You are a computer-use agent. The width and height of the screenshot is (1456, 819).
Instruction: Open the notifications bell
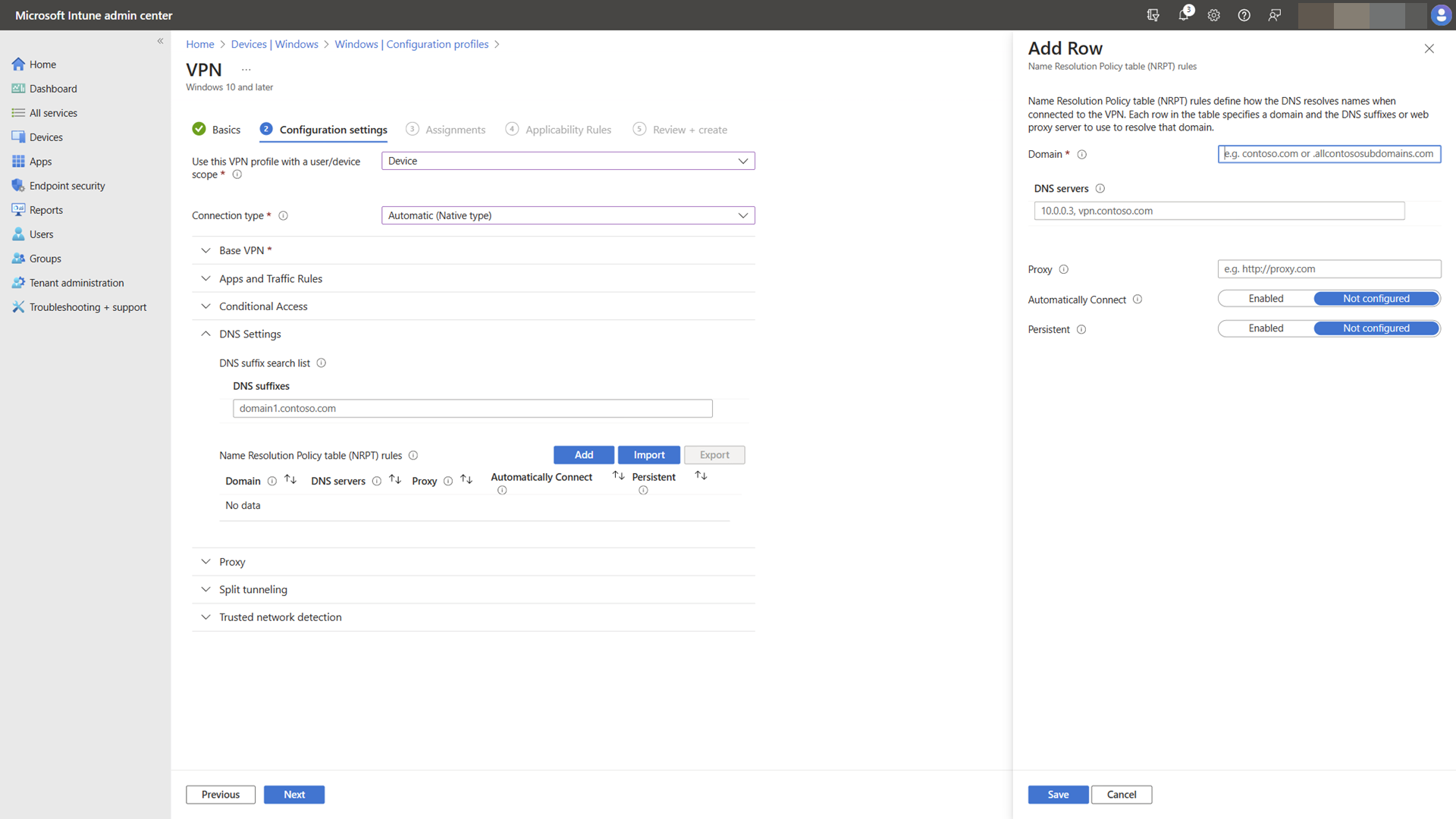[x=1184, y=15]
